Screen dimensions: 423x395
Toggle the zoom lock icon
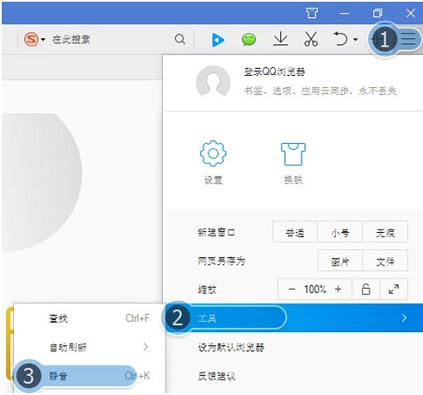pos(366,289)
